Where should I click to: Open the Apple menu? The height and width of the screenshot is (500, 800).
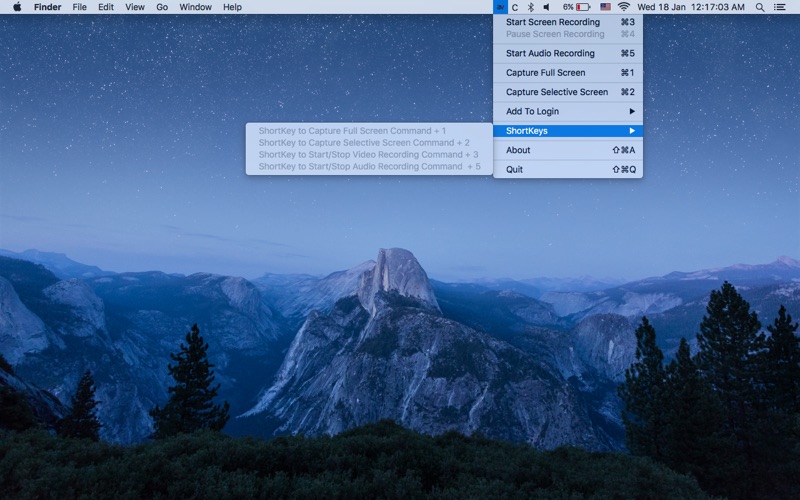click(x=17, y=7)
